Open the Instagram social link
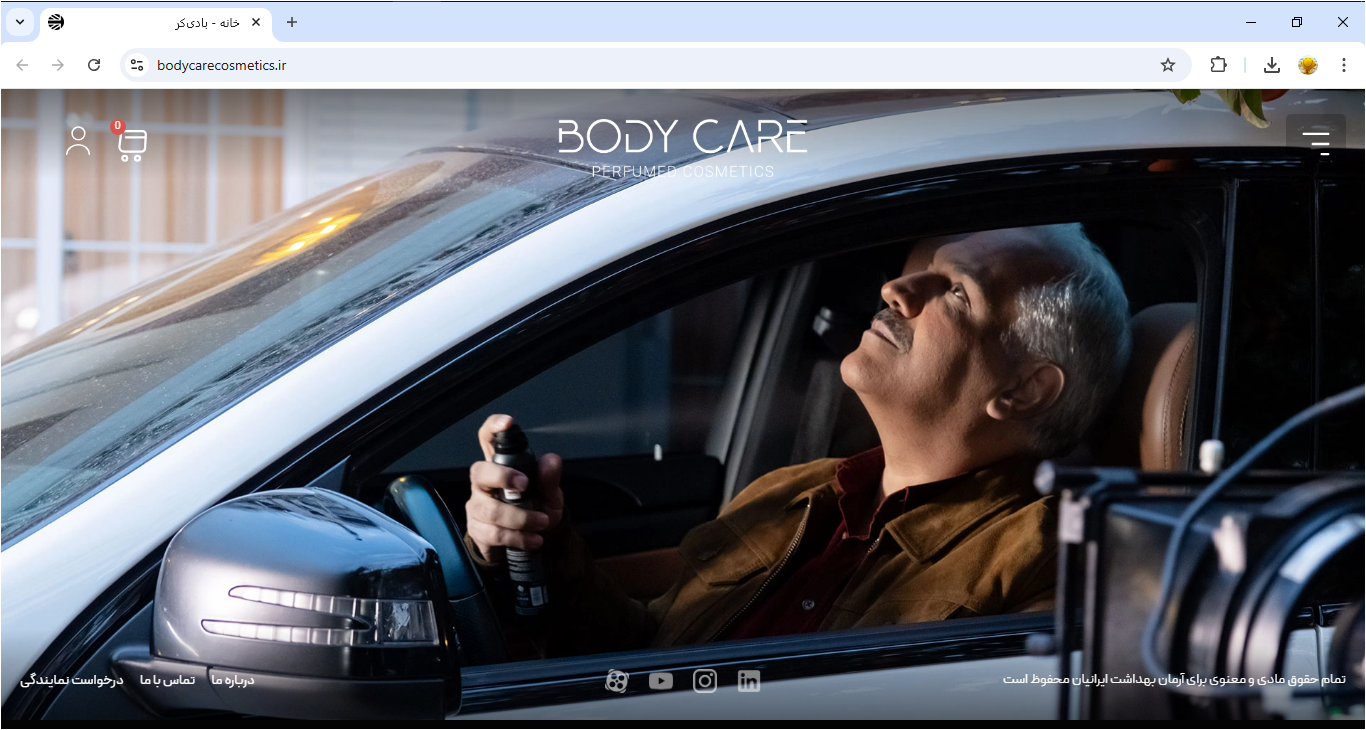This screenshot has height=730, width=1366. tap(705, 681)
